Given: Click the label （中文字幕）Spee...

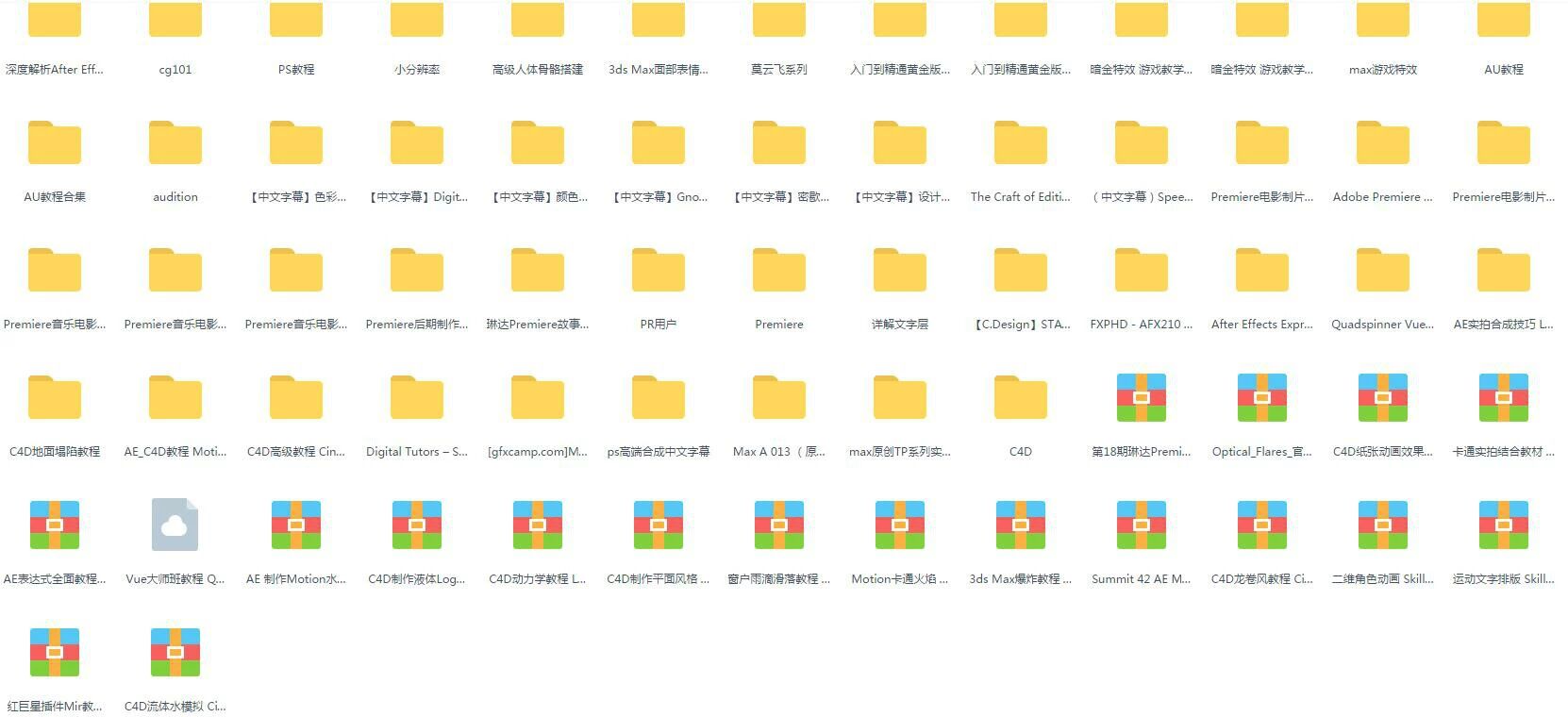Looking at the screenshot, I should point(1142,196).
